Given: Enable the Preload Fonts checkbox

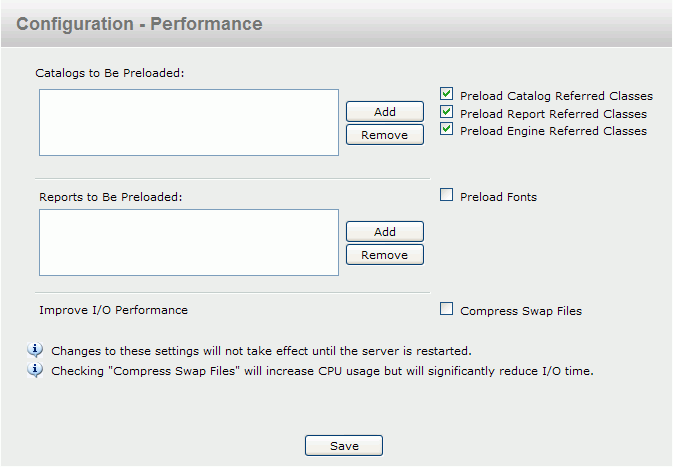Looking at the screenshot, I should [x=446, y=195].
